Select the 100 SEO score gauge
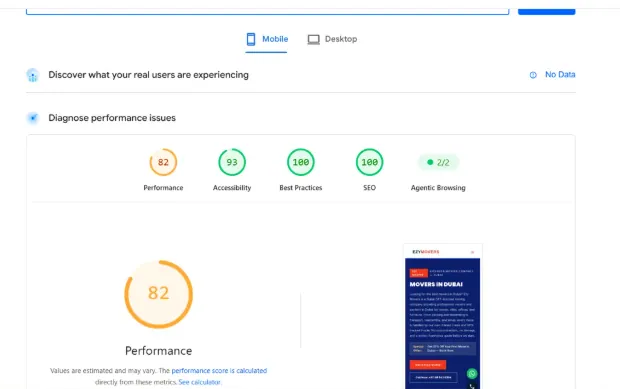 pos(370,162)
